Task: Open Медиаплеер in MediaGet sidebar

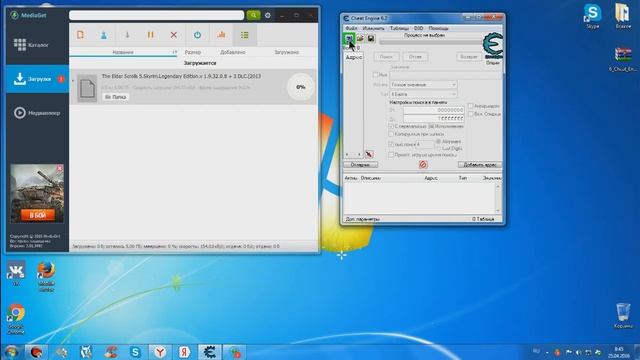Action: (37, 113)
